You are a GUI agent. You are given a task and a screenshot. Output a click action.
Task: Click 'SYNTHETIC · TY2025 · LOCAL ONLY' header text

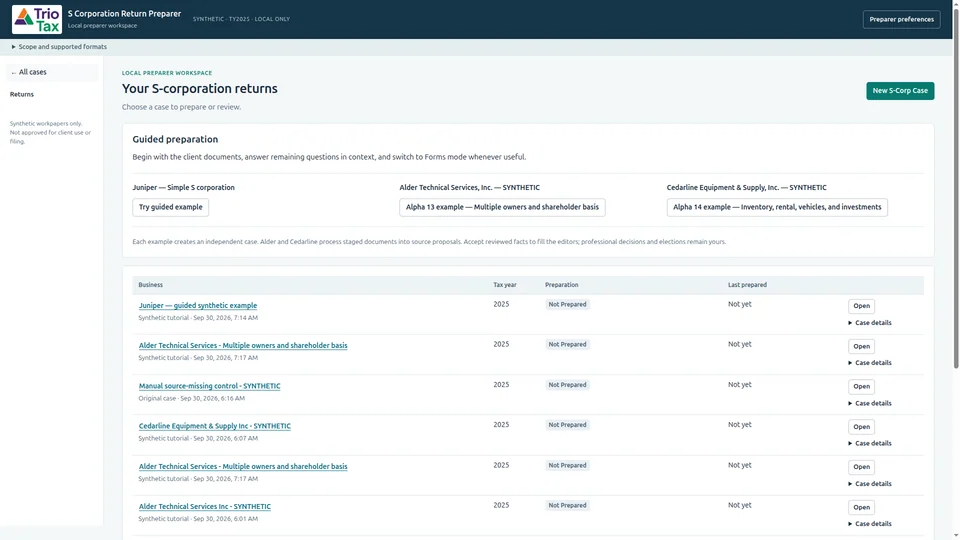(x=241, y=19)
